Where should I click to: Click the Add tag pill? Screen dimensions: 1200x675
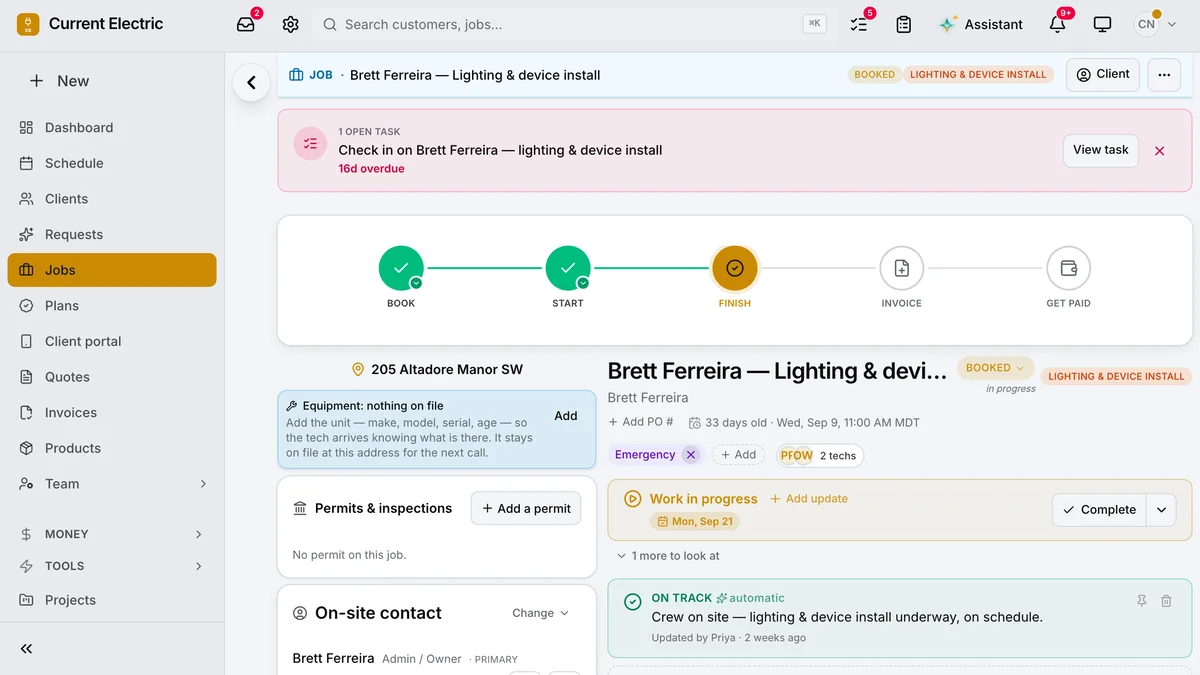coord(738,455)
